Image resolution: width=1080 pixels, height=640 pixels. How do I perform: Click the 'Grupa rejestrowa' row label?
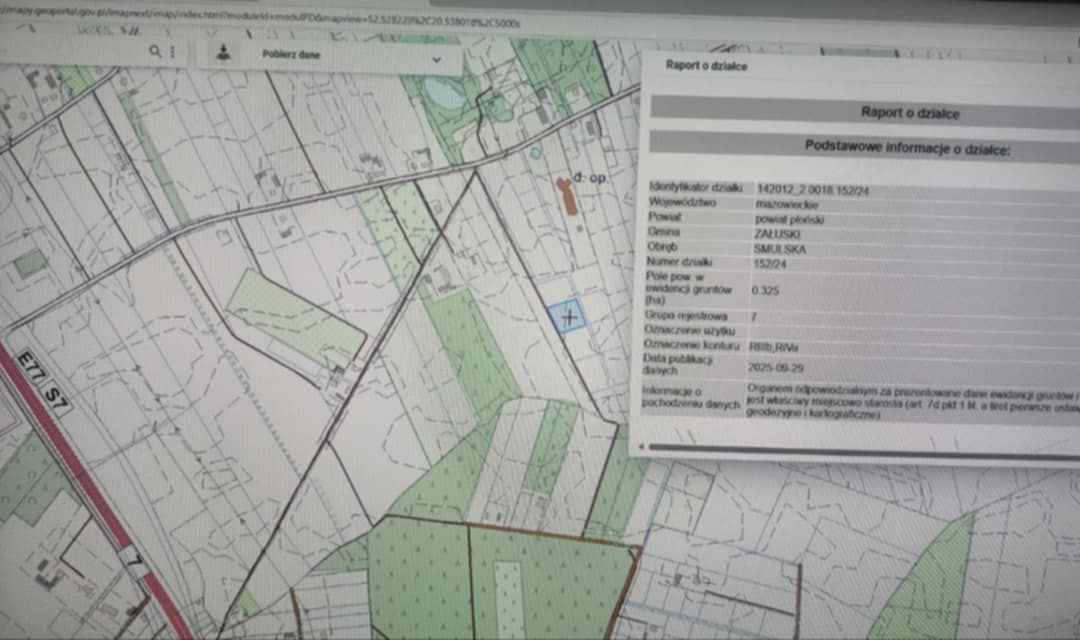pos(685,316)
